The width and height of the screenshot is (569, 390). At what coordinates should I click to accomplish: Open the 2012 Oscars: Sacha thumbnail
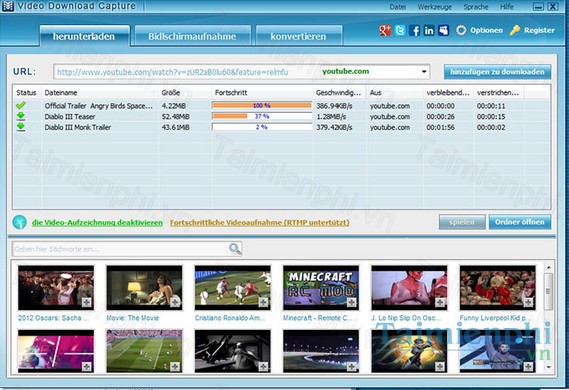click(x=56, y=288)
